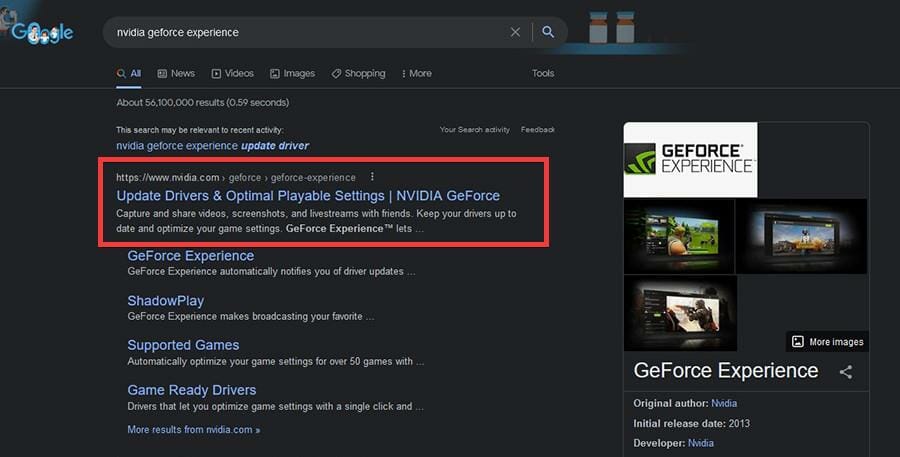900x457 pixels.
Task: Switch to the Videos tab
Action: click(232, 73)
